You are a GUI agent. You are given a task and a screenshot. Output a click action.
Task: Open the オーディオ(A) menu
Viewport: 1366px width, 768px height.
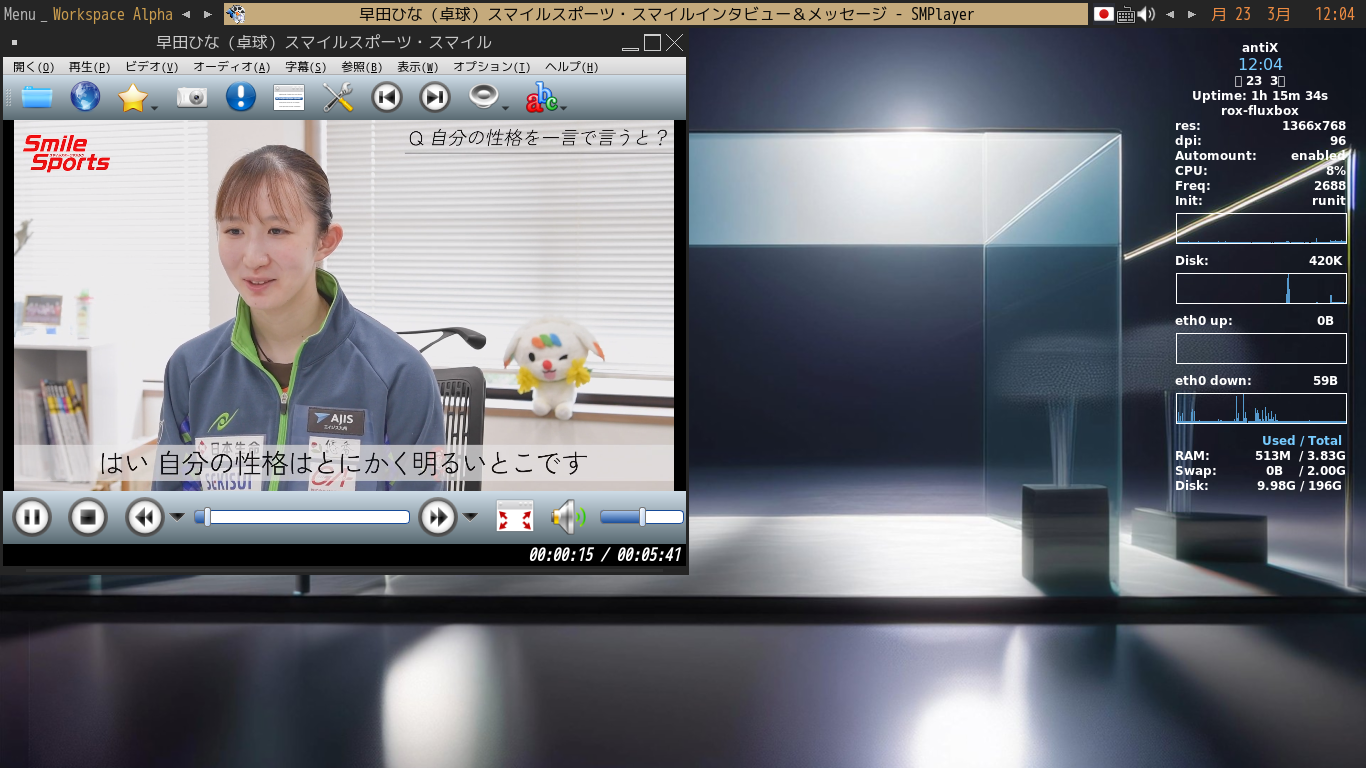tap(231, 67)
